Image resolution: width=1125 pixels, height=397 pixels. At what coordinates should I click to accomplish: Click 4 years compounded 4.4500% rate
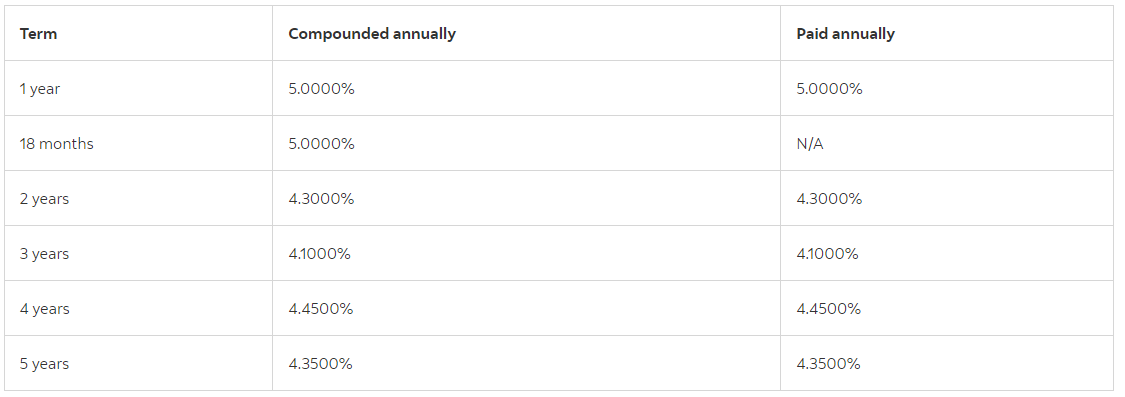pyautogui.click(x=321, y=309)
